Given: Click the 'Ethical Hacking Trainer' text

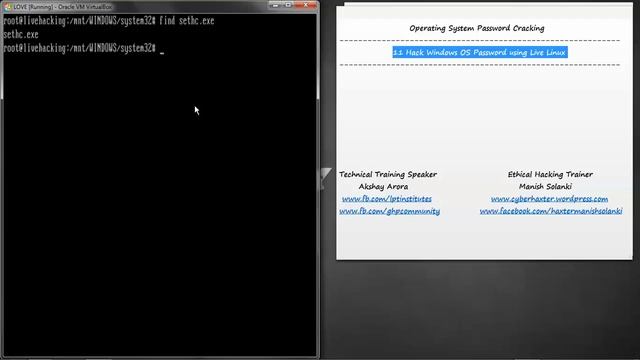Looking at the screenshot, I should (x=550, y=174).
